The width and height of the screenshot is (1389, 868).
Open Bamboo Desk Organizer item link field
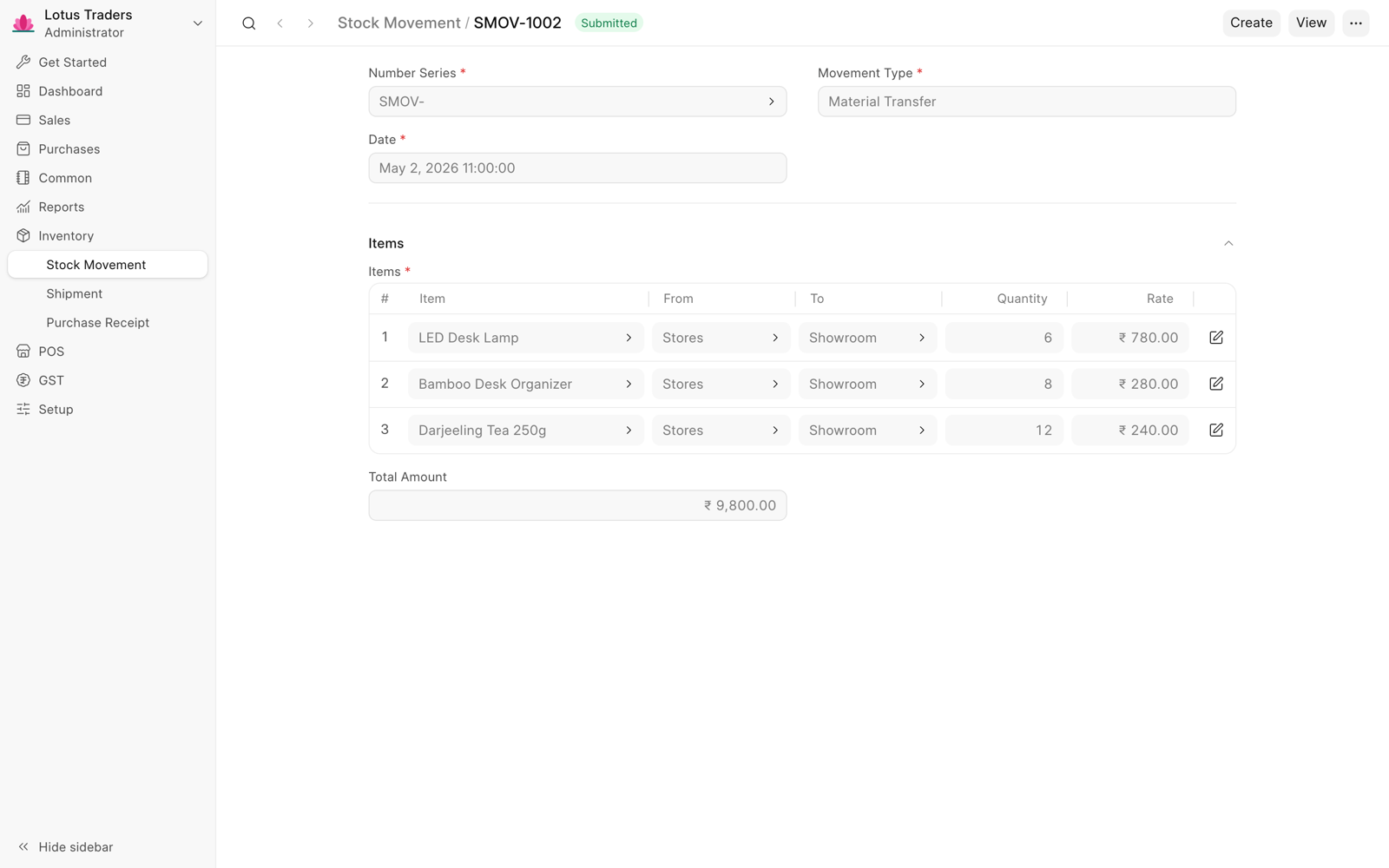click(x=526, y=384)
